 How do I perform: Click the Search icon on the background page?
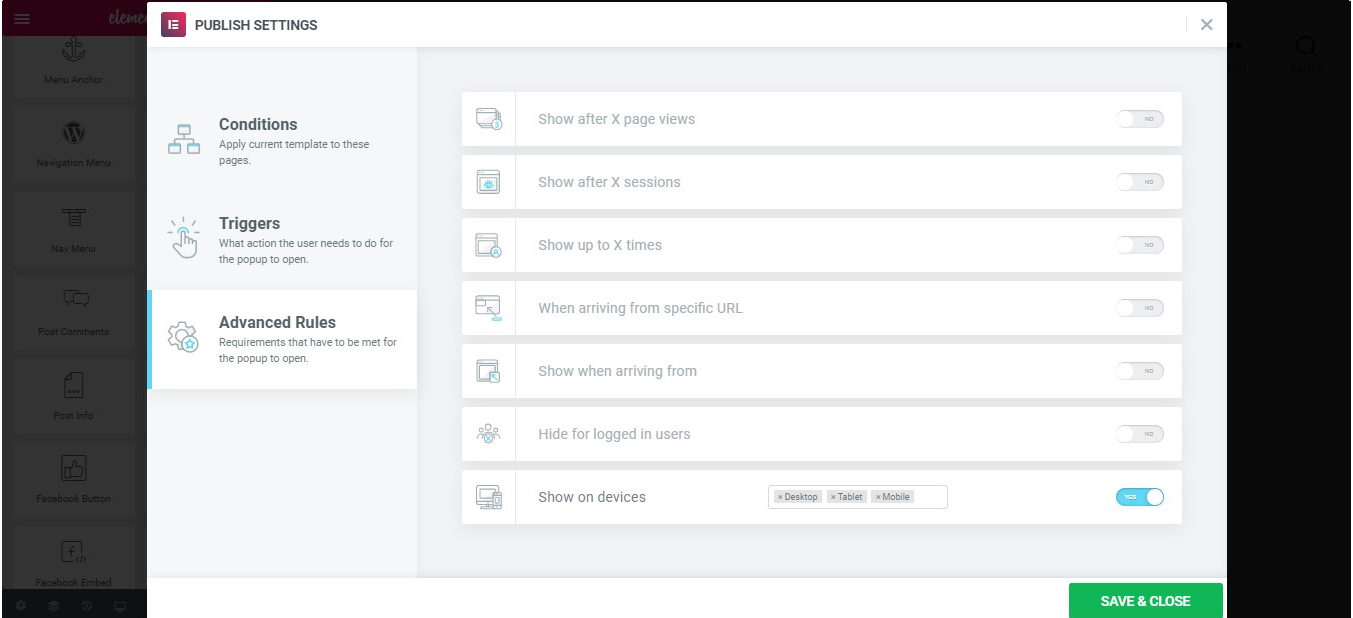click(x=1306, y=47)
